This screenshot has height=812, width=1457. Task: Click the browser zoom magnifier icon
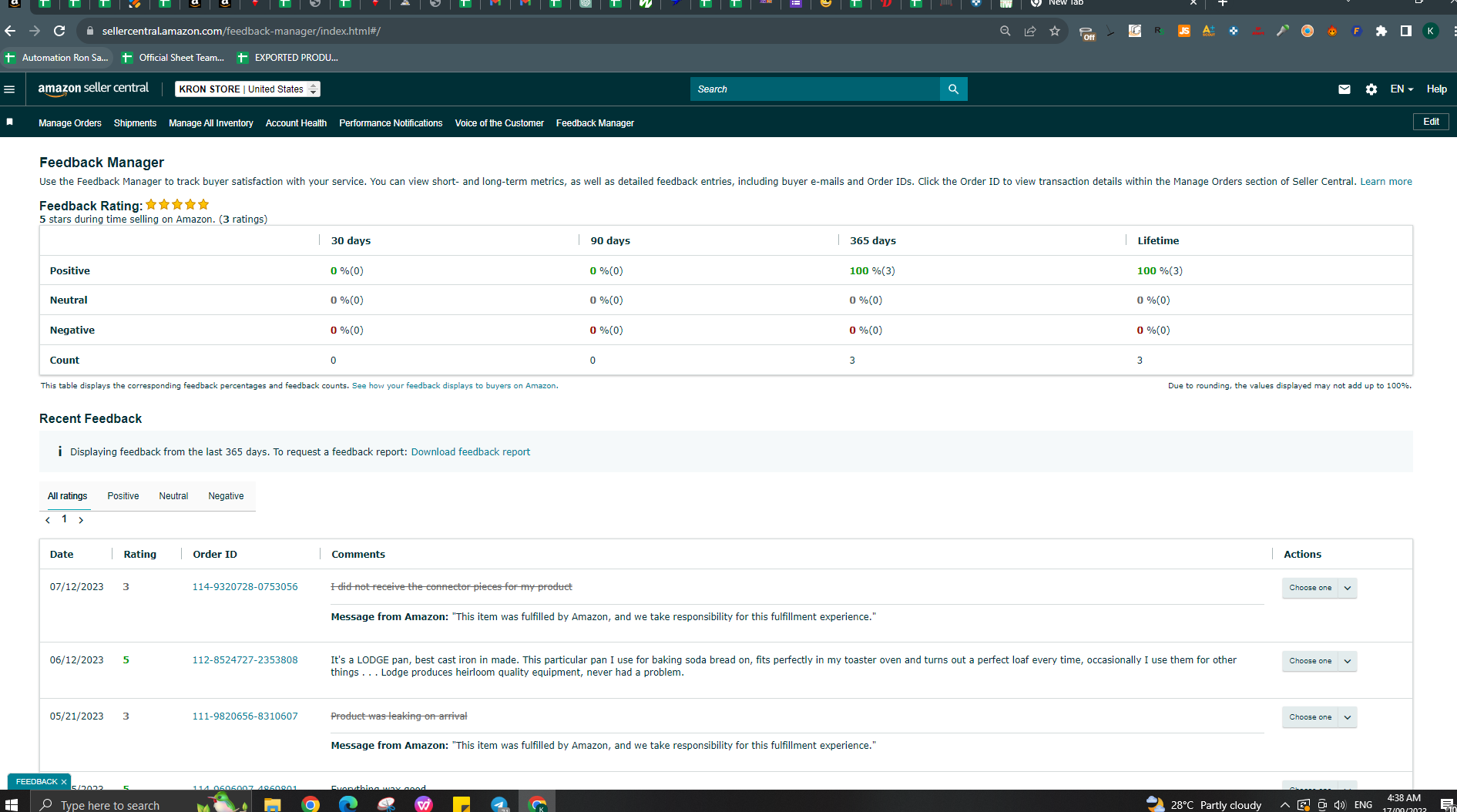(1005, 31)
